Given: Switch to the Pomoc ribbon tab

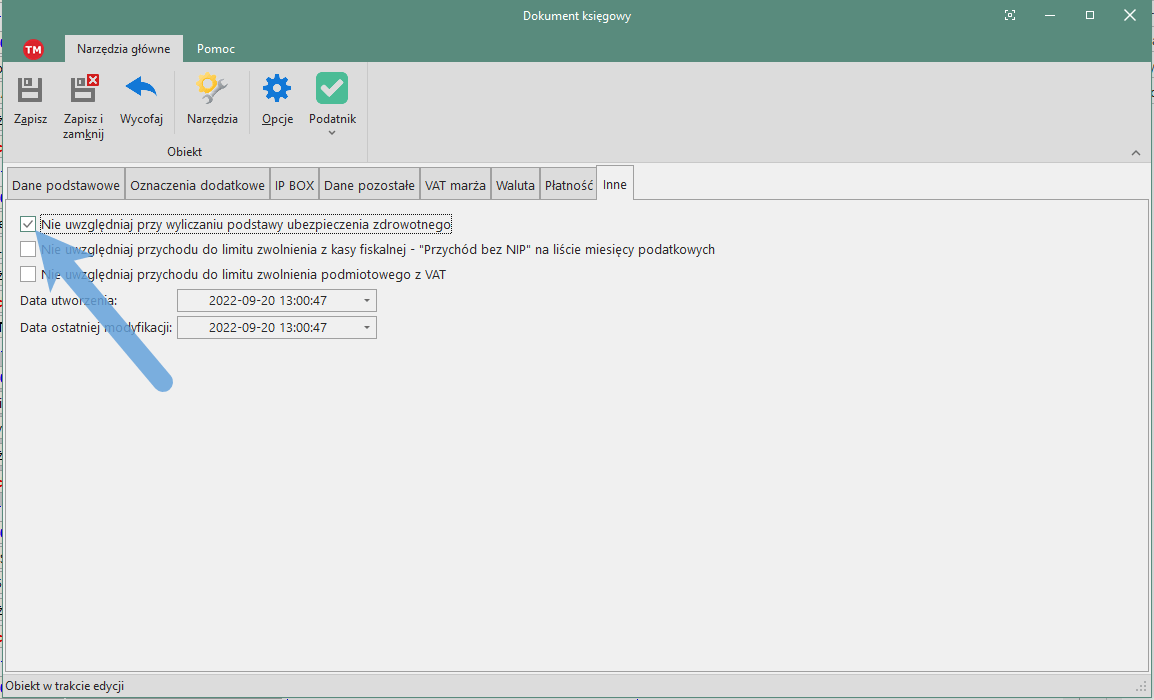Looking at the screenshot, I should pyautogui.click(x=216, y=49).
